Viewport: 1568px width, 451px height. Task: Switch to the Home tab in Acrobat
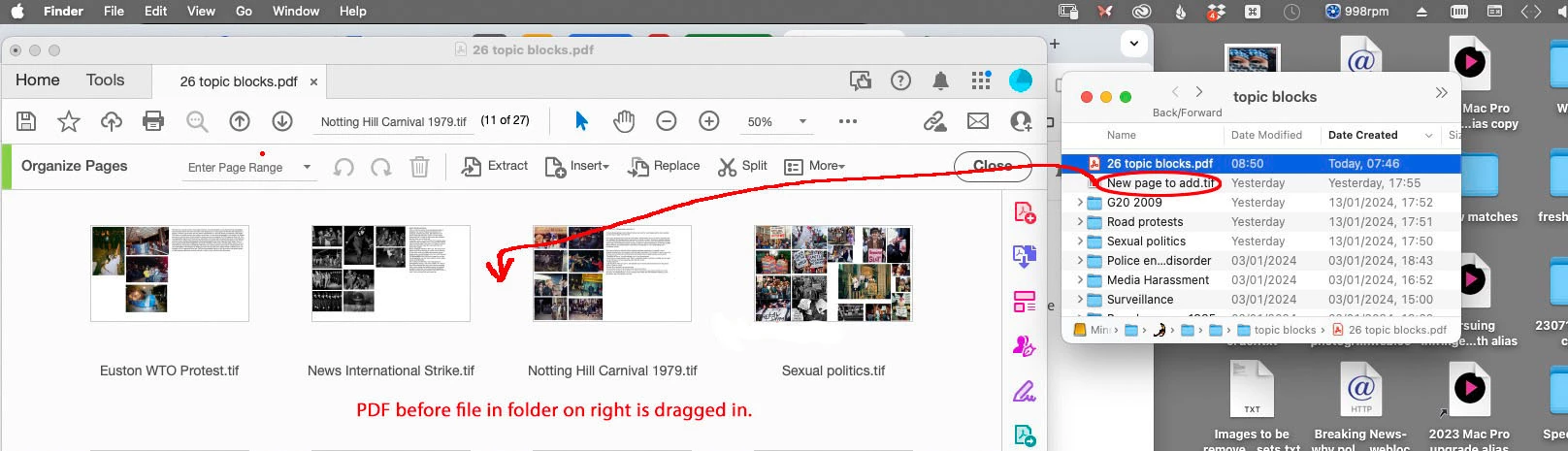38,81
